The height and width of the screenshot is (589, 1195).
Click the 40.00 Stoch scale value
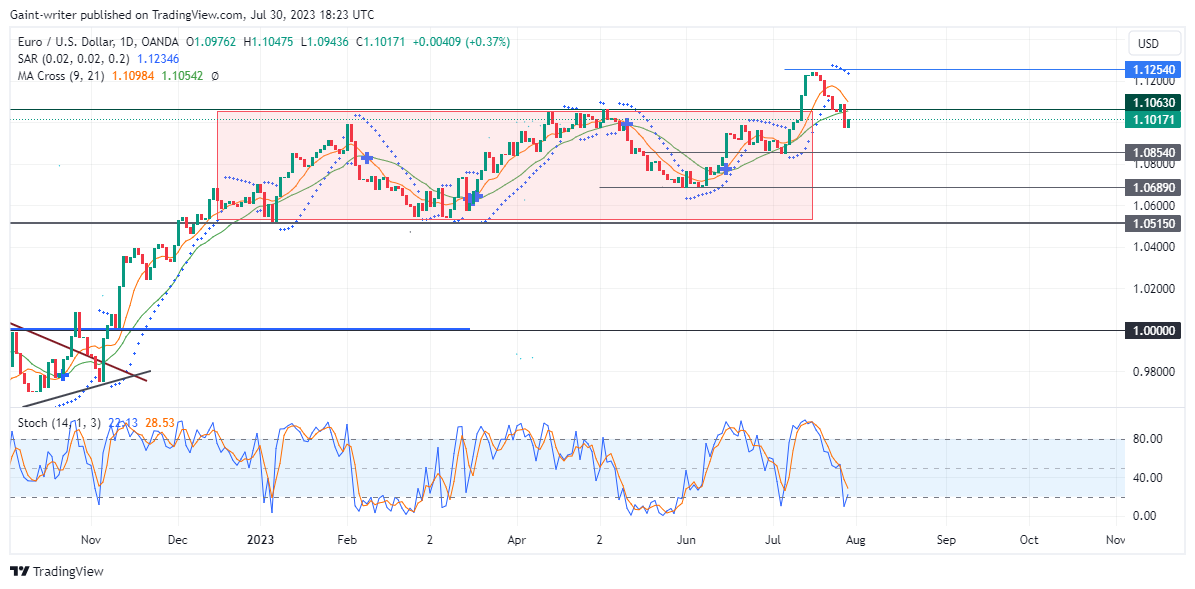tap(1147, 478)
